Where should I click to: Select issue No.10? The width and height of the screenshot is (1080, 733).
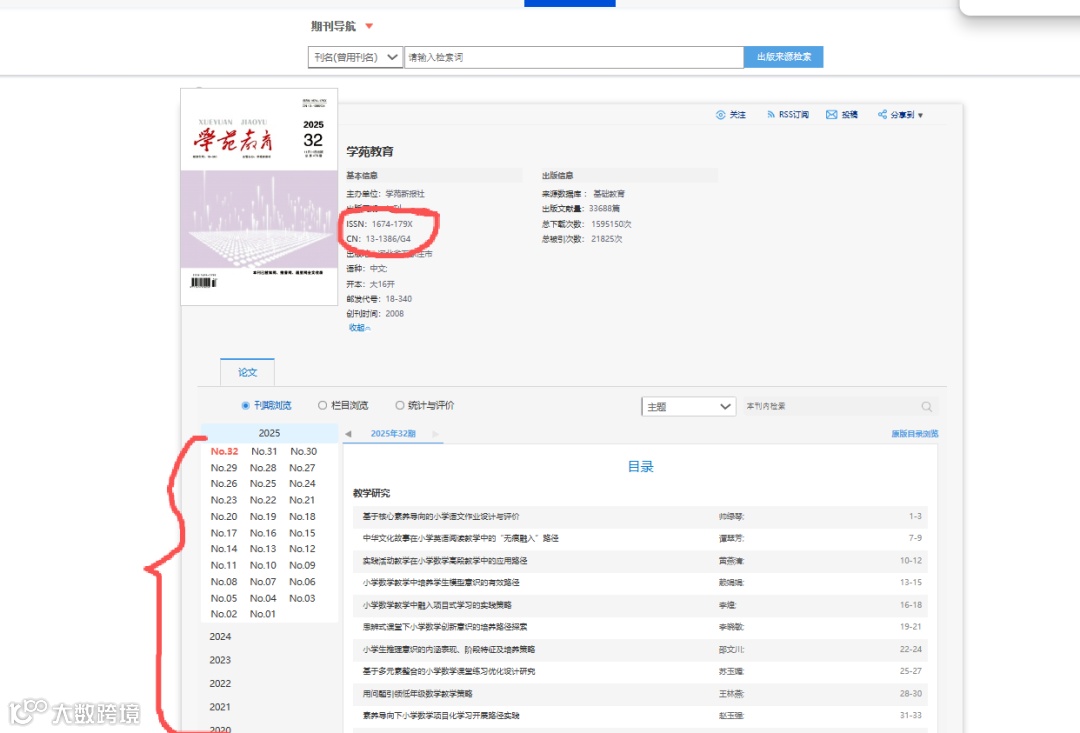263,566
